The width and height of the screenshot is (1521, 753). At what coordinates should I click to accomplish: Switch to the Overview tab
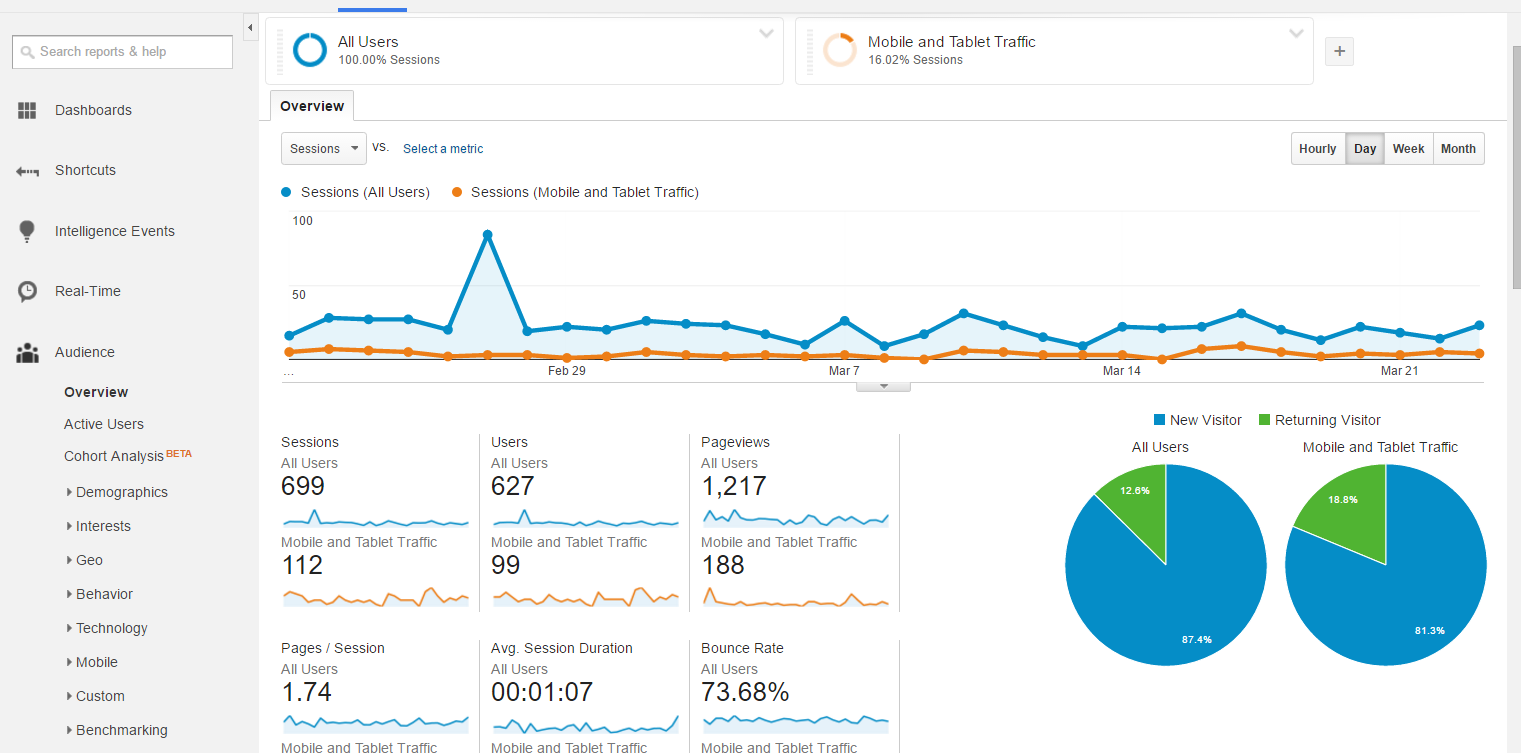311,105
